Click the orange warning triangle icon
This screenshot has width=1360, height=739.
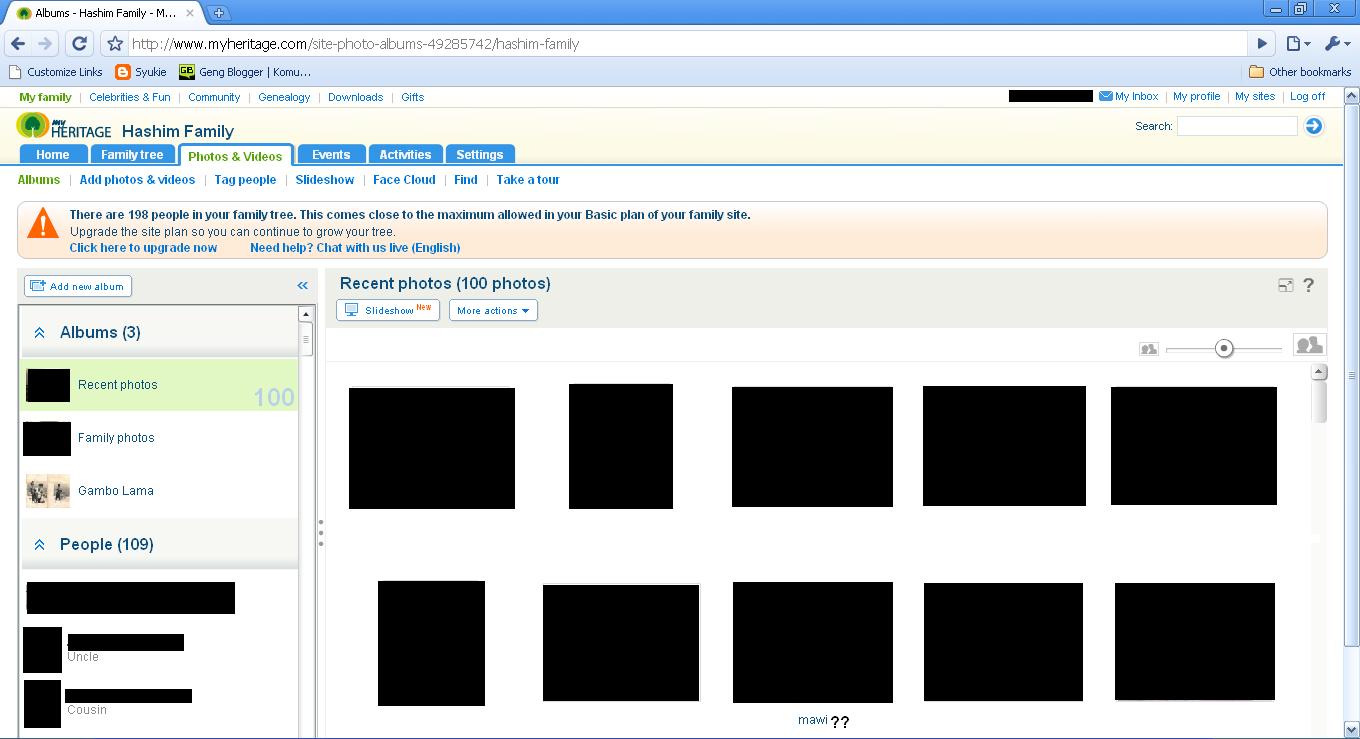click(43, 224)
